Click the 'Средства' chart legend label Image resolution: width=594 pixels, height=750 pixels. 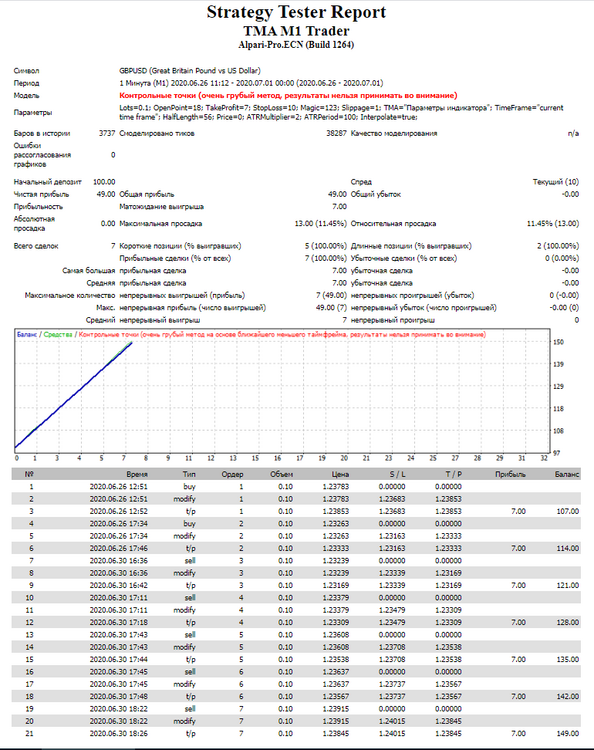pos(58,334)
